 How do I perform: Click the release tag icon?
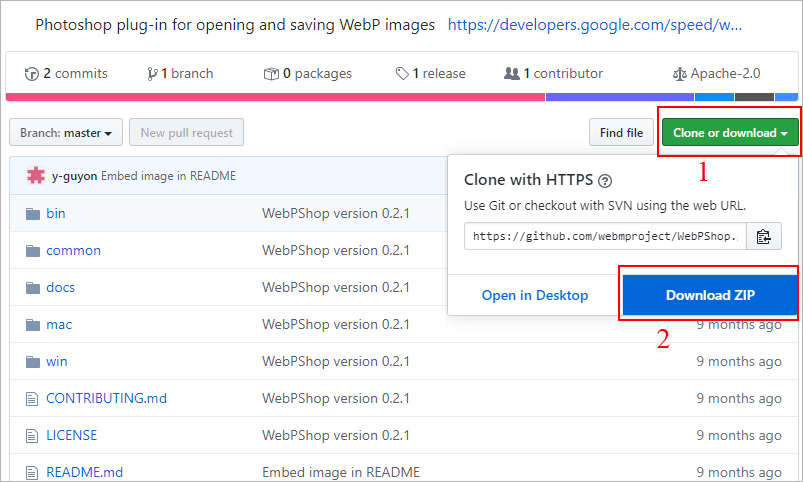click(402, 74)
